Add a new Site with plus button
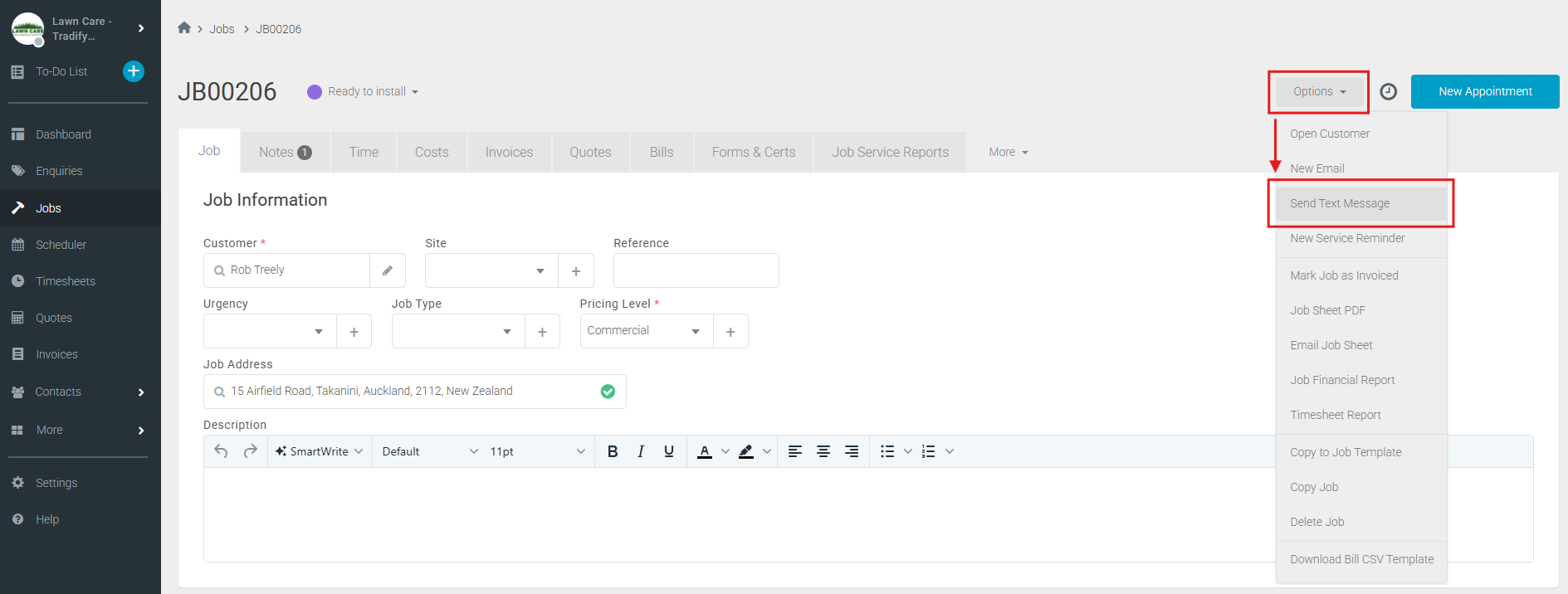The height and width of the screenshot is (594, 1568). click(x=576, y=271)
